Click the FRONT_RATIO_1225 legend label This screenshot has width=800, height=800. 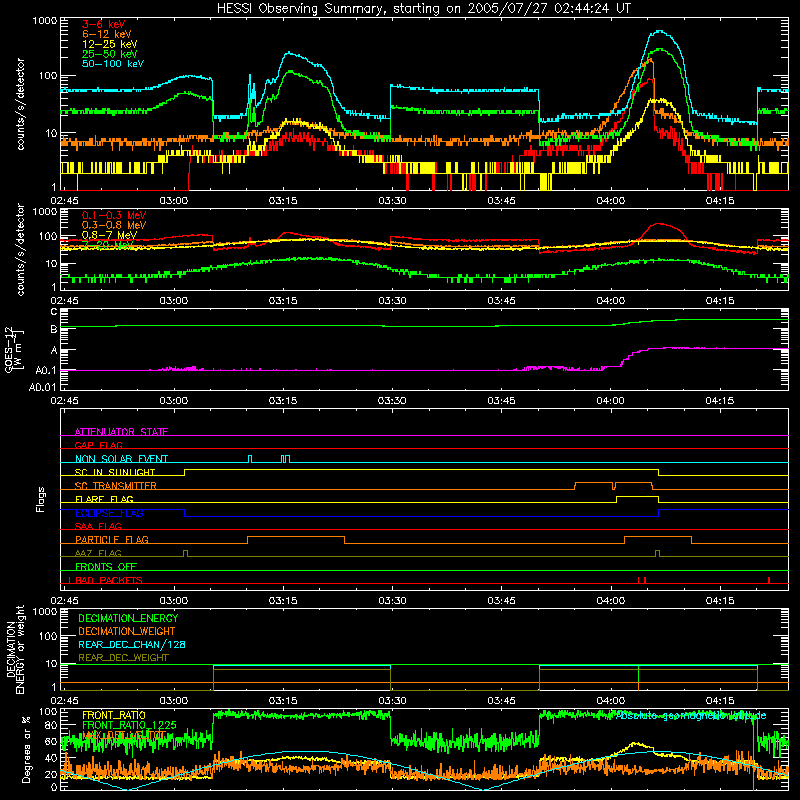coord(129,725)
